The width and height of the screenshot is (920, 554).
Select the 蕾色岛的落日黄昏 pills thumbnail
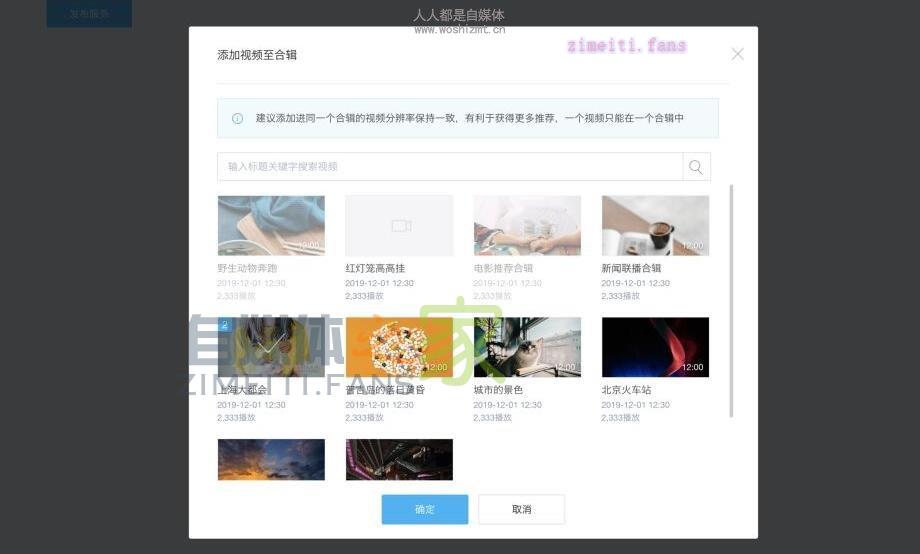(400, 347)
